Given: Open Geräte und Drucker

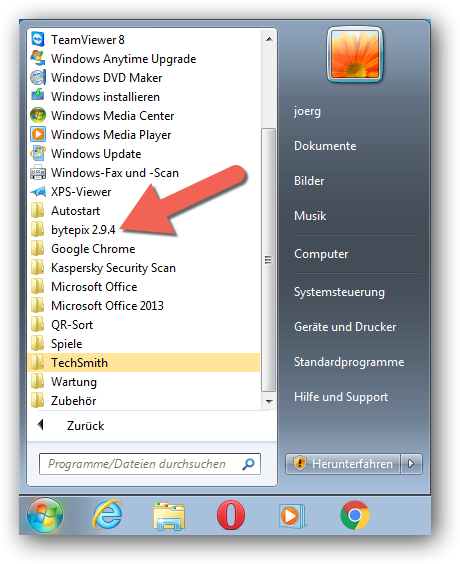Looking at the screenshot, I should point(345,327).
